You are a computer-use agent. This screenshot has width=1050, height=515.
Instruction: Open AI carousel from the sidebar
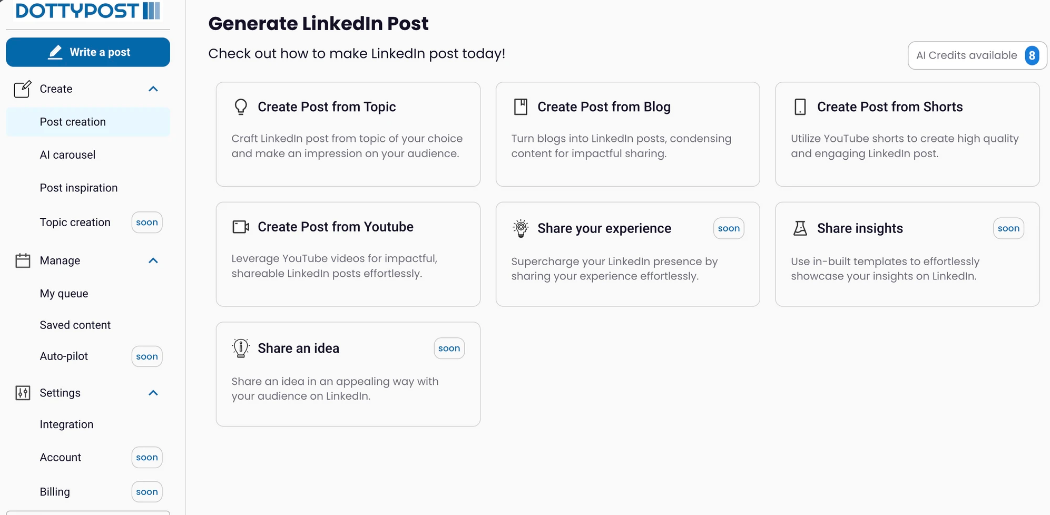(68, 155)
